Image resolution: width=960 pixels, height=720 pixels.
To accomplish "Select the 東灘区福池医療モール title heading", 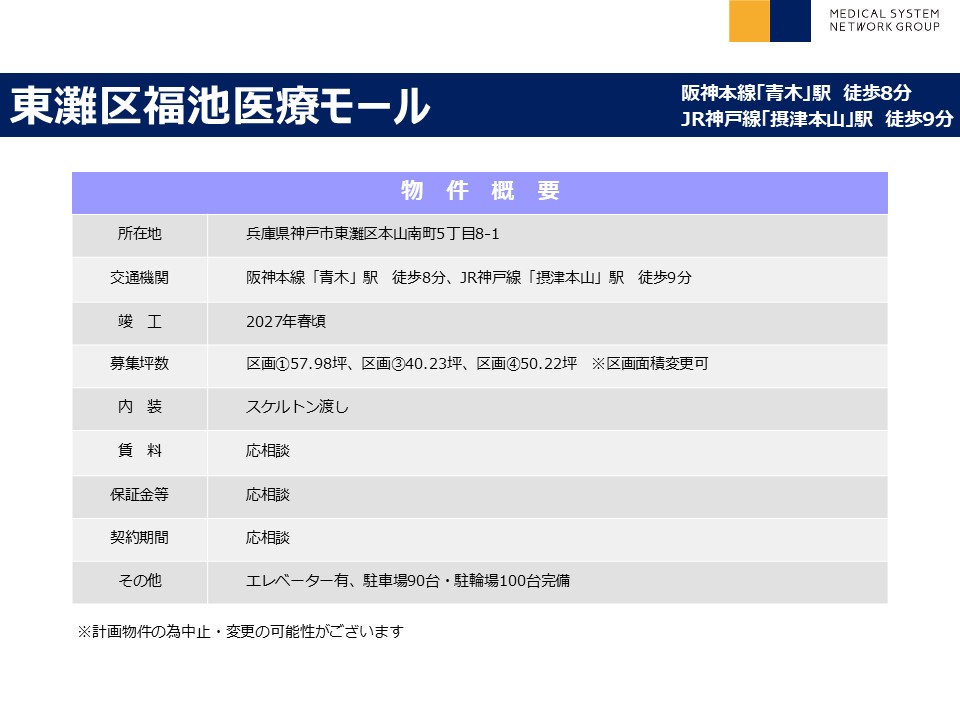I will point(220,106).
